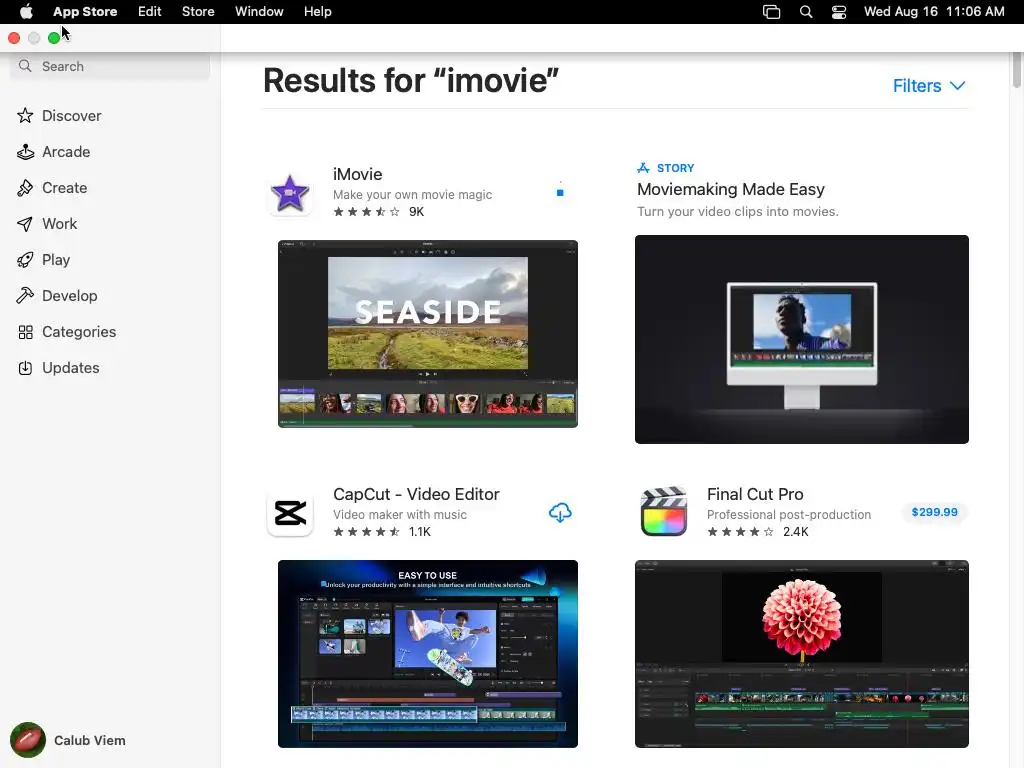Open Final Cut Pro flower screenshot
The height and width of the screenshot is (768, 1024).
pos(801,654)
